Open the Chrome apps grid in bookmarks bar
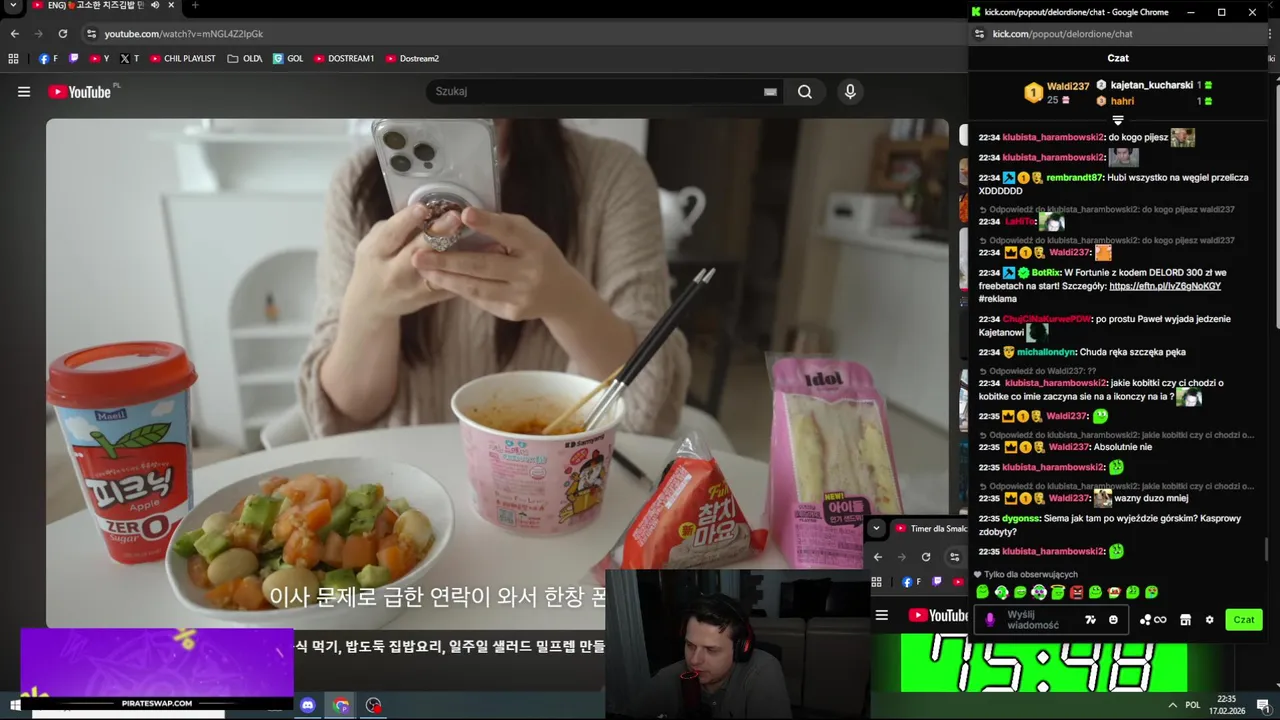The width and height of the screenshot is (1280, 720). [x=14, y=59]
